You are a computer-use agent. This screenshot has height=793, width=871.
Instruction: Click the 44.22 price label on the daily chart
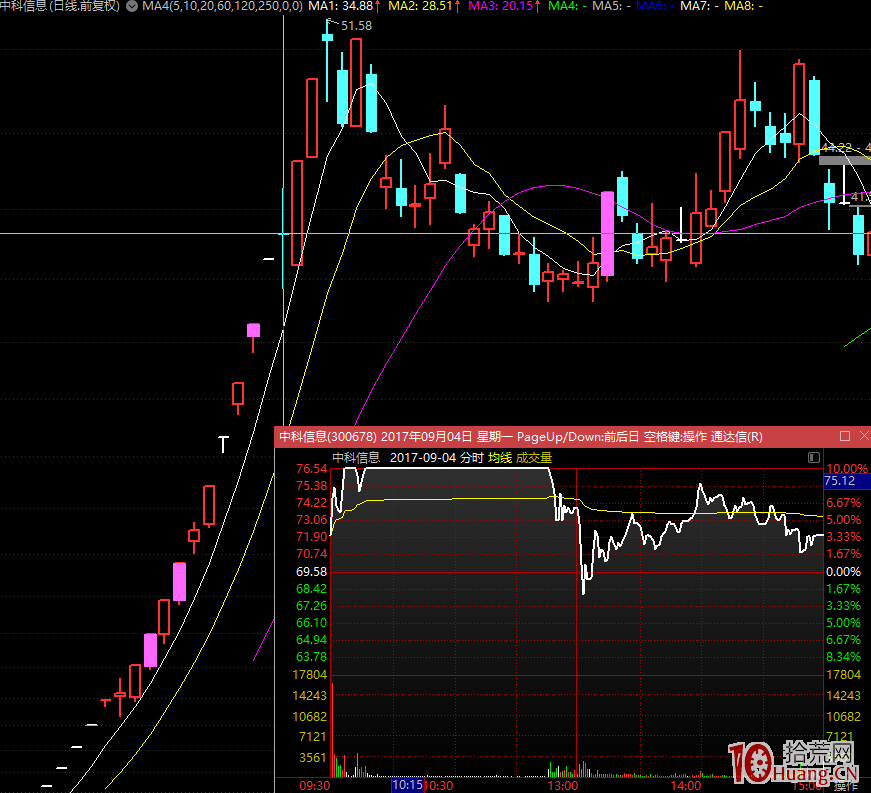pos(837,148)
